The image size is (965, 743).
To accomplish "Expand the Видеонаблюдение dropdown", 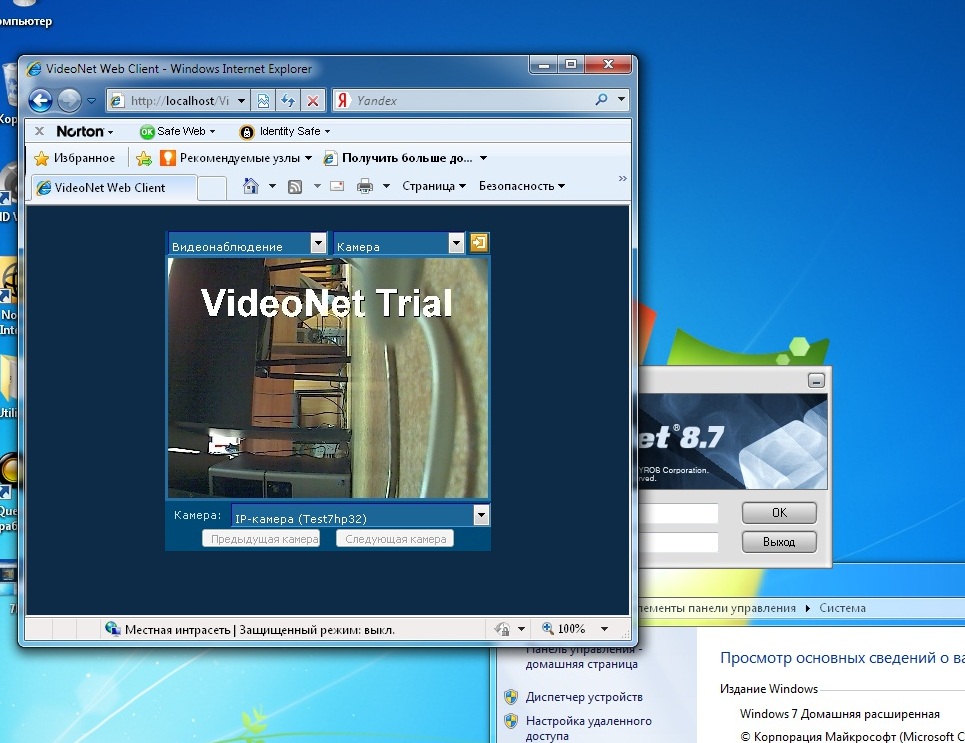I will pyautogui.click(x=318, y=244).
